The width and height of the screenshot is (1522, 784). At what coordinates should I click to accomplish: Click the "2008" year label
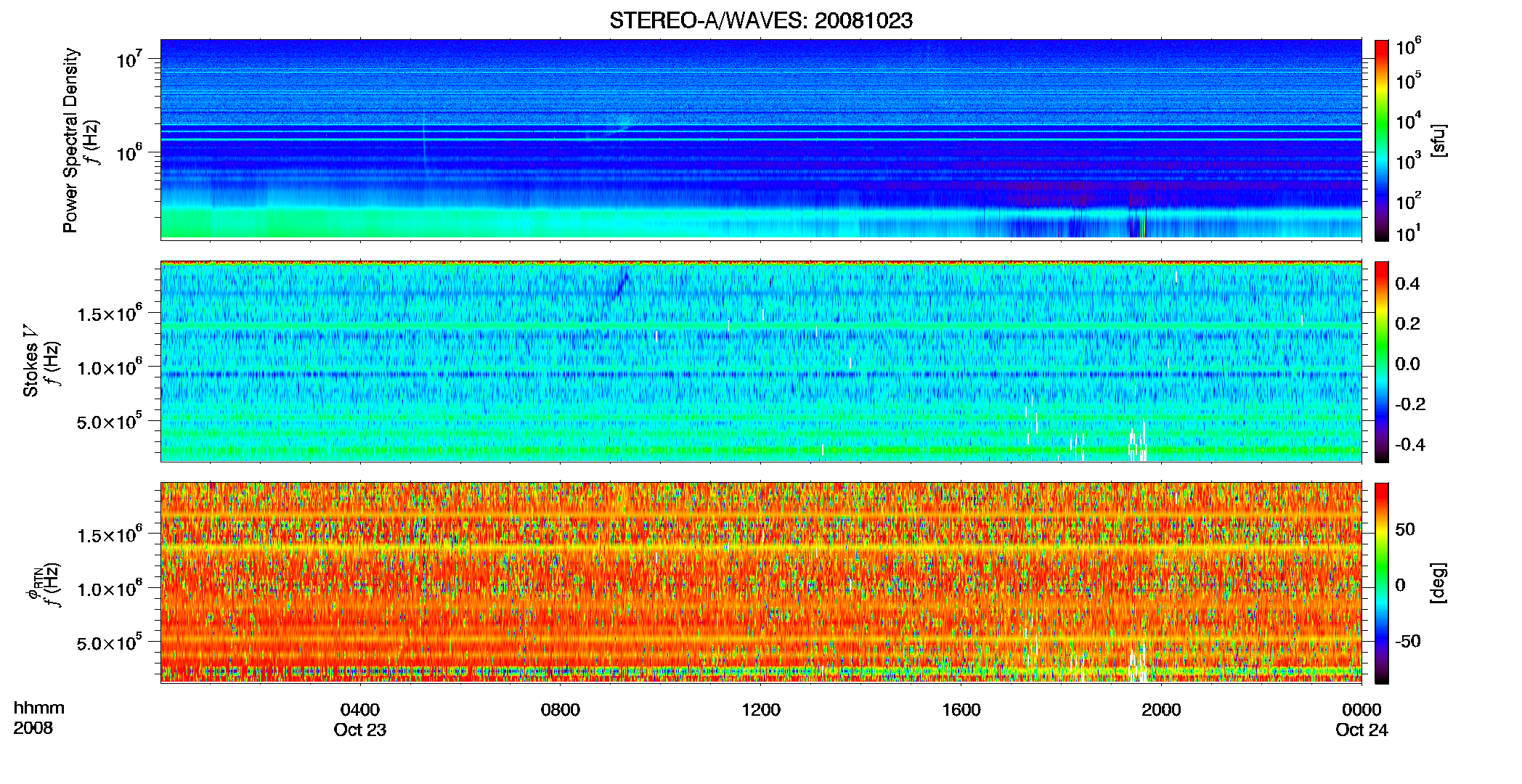click(x=33, y=728)
